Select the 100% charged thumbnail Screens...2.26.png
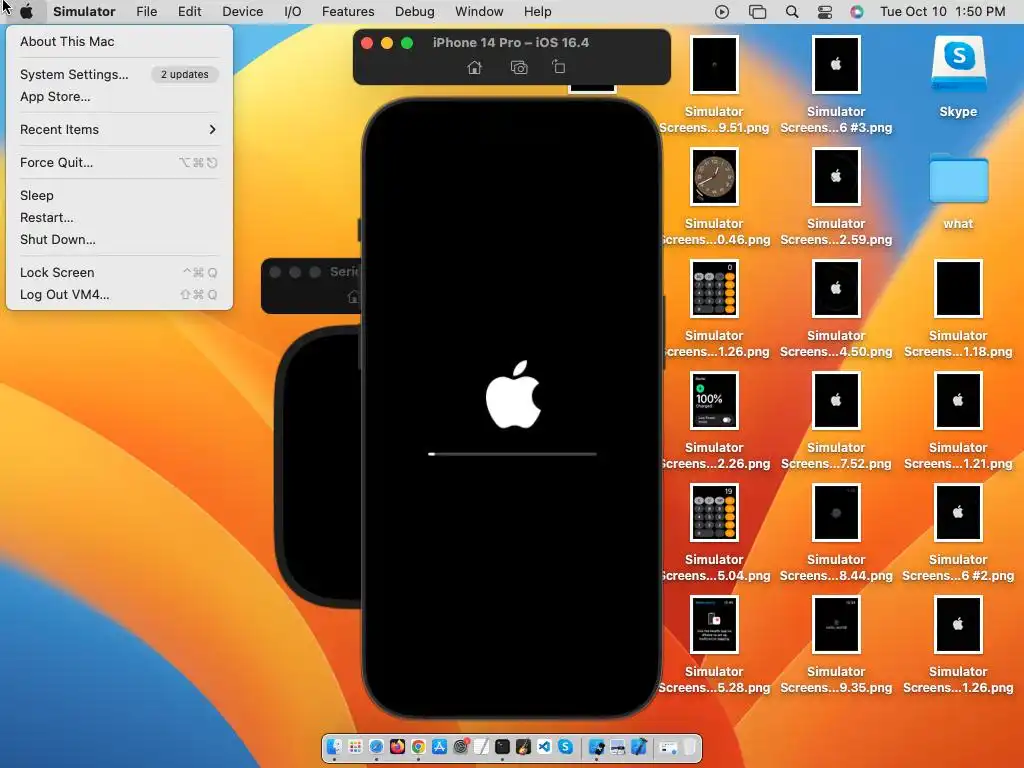The image size is (1024, 768). [714, 420]
